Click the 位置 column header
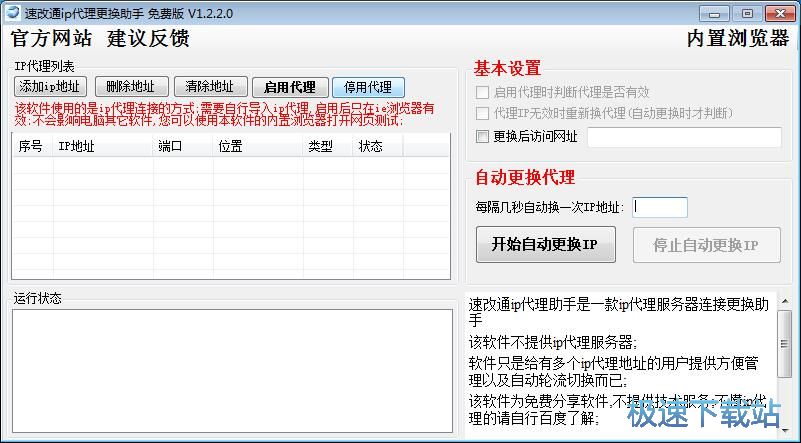Image resolution: width=801 pixels, height=443 pixels. click(258, 146)
